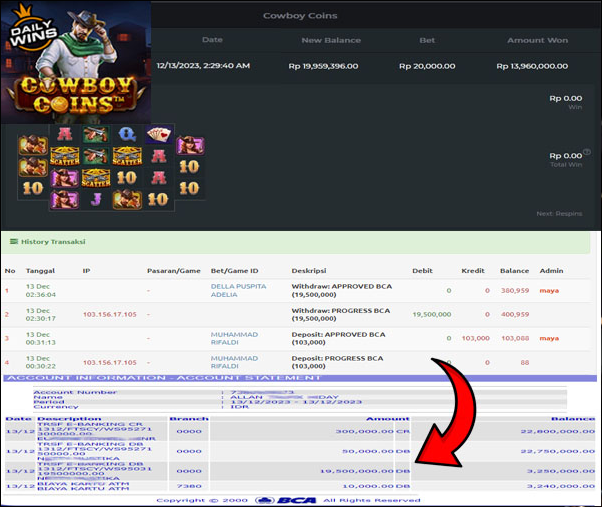Click the Kredit column header
Screen dimensions: 602x507
click(473, 271)
